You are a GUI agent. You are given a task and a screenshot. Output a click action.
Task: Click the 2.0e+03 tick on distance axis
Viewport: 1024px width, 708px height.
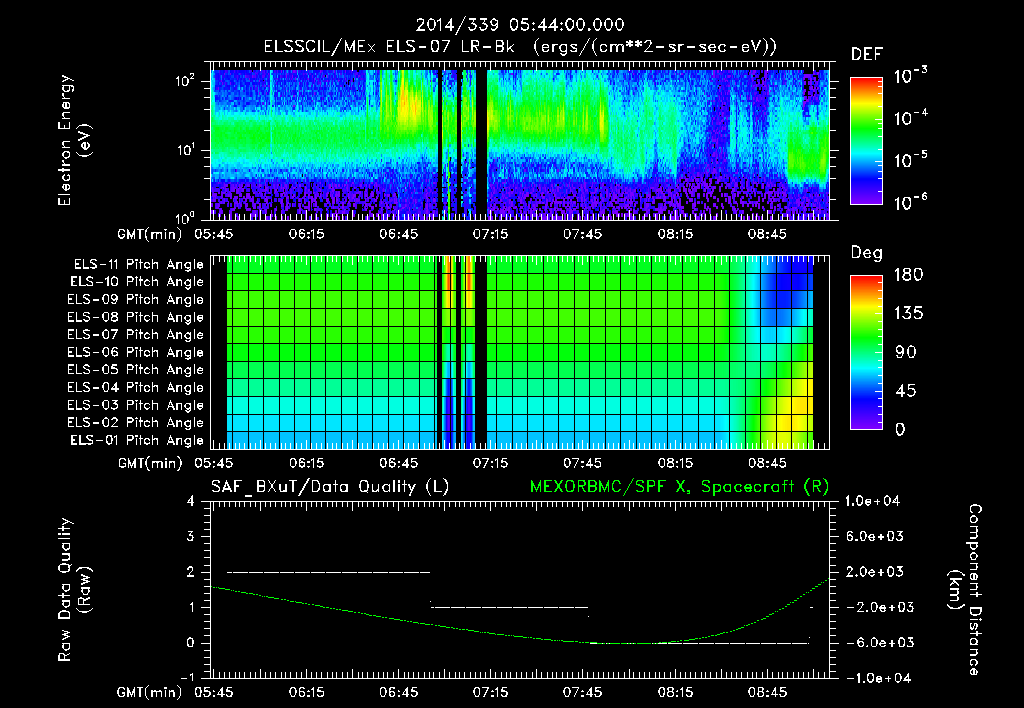(875, 571)
